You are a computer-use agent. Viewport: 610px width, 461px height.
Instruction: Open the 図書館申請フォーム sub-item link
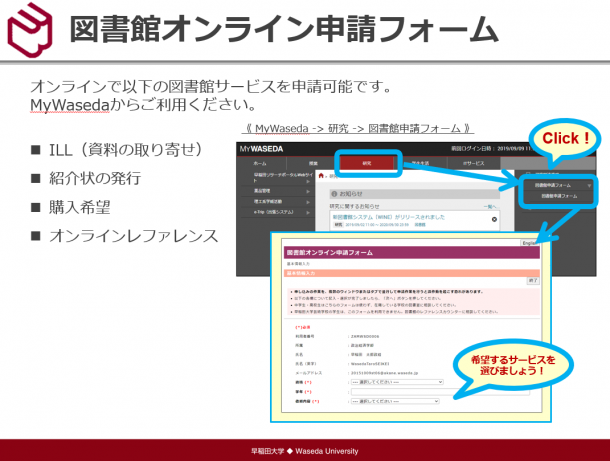[x=559, y=196]
